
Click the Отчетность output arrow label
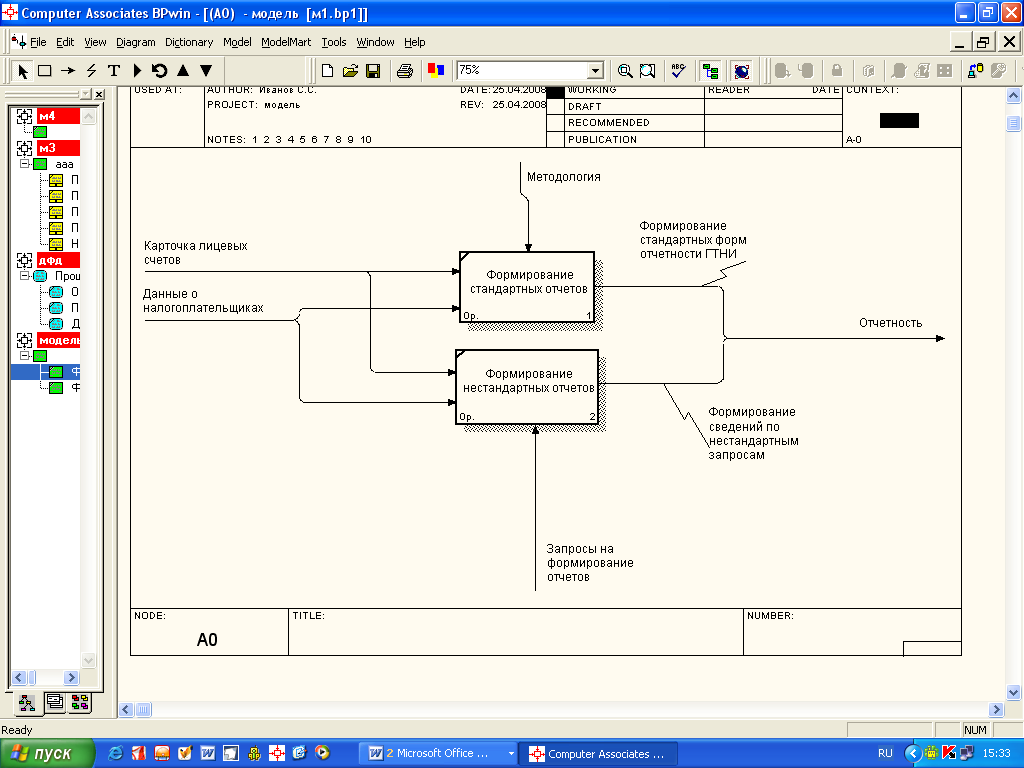coord(890,323)
